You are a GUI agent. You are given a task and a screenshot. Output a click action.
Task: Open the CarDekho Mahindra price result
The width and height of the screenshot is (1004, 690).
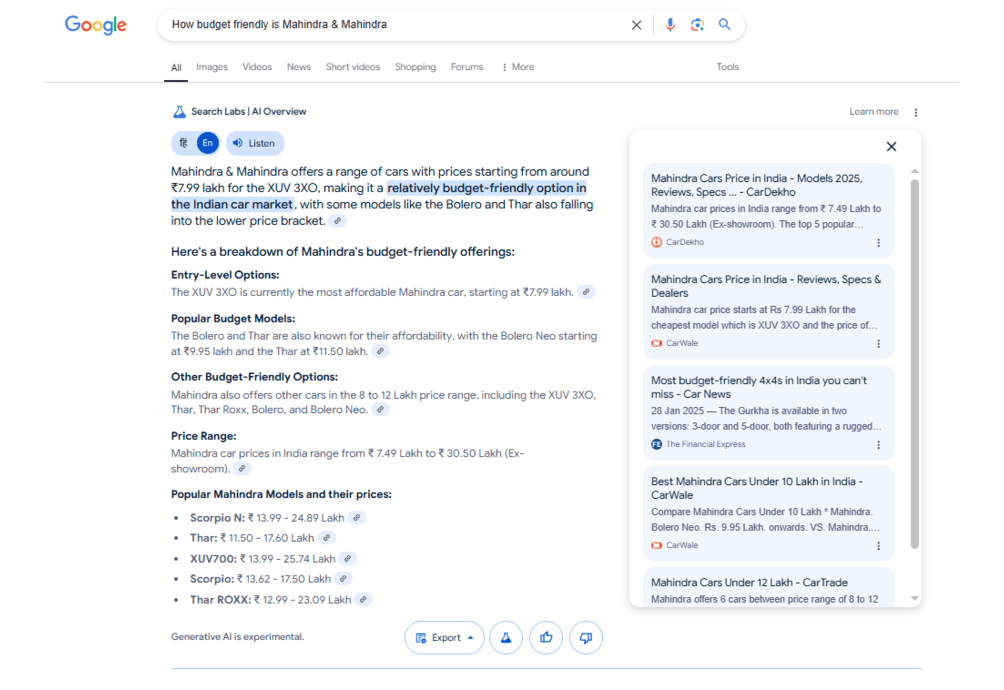click(x=756, y=185)
